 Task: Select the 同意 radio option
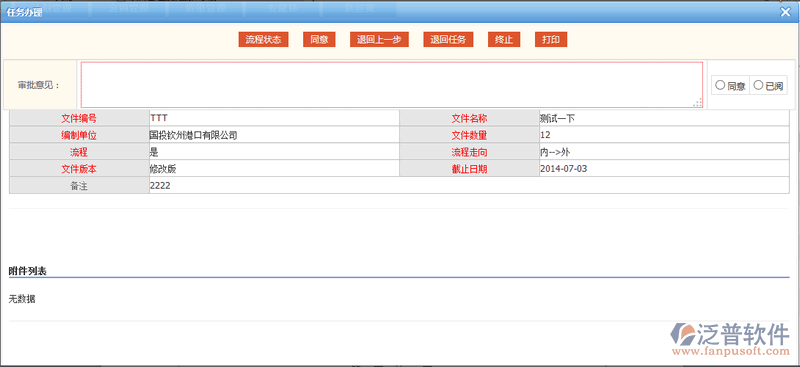click(x=720, y=85)
